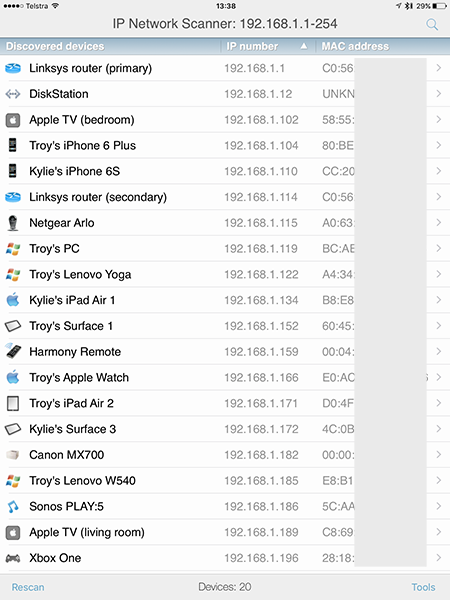Click IP address 192.168.1.1
The width and height of the screenshot is (450, 600).
click(x=254, y=68)
